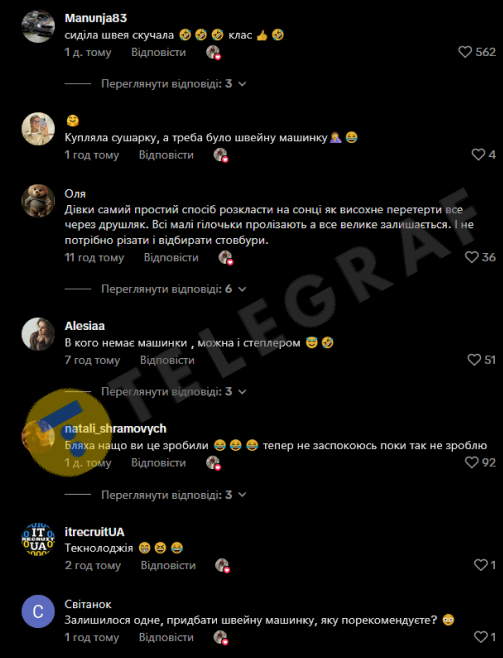Image resolution: width=503 pixels, height=658 pixels.
Task: Expand the 6 replies under Оля's comment
Action: [173, 289]
